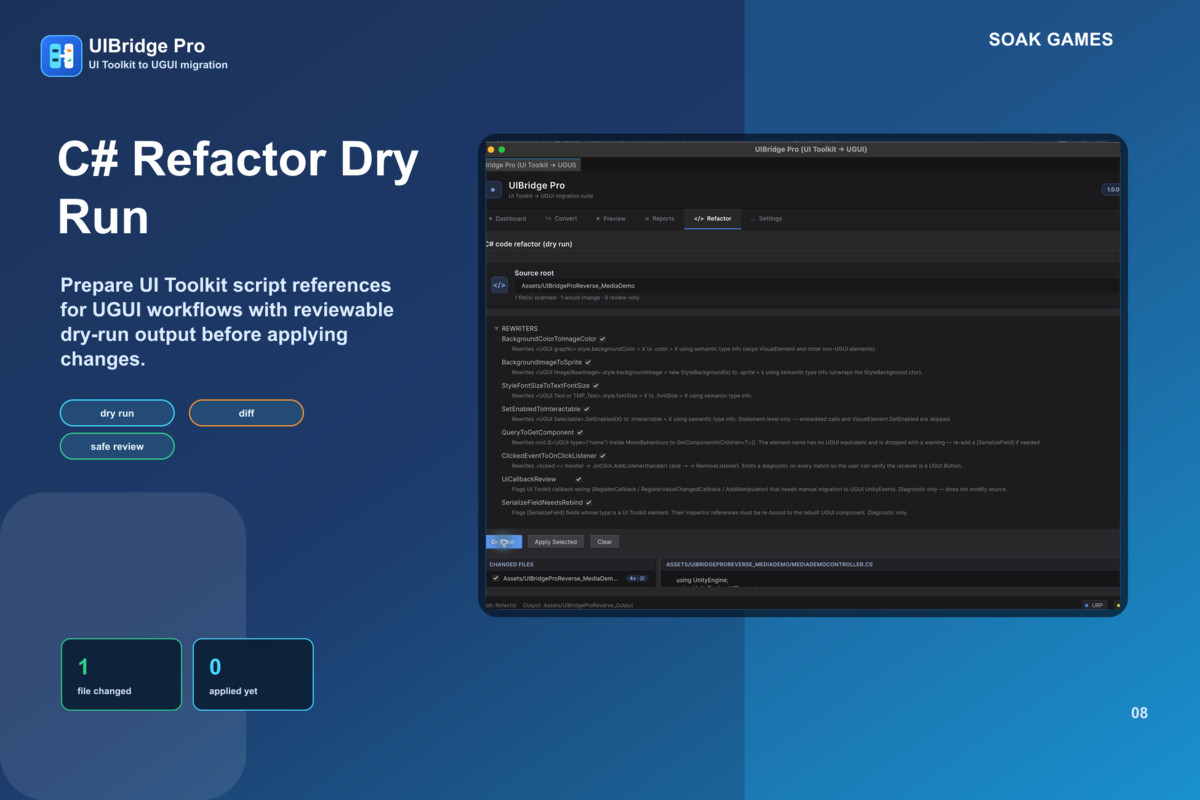
Task: Open the Reports tab
Action: pos(660,218)
